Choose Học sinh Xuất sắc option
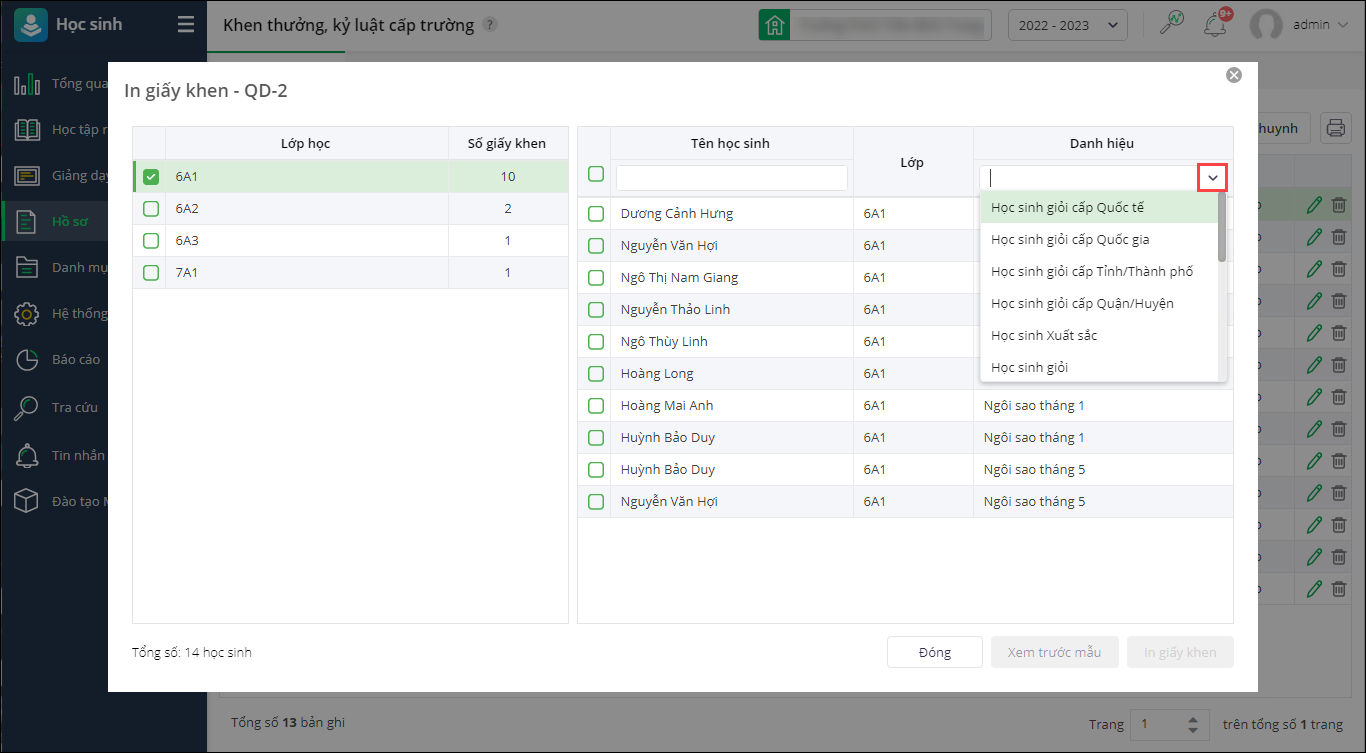The height and width of the screenshot is (753, 1366). pos(1044,335)
